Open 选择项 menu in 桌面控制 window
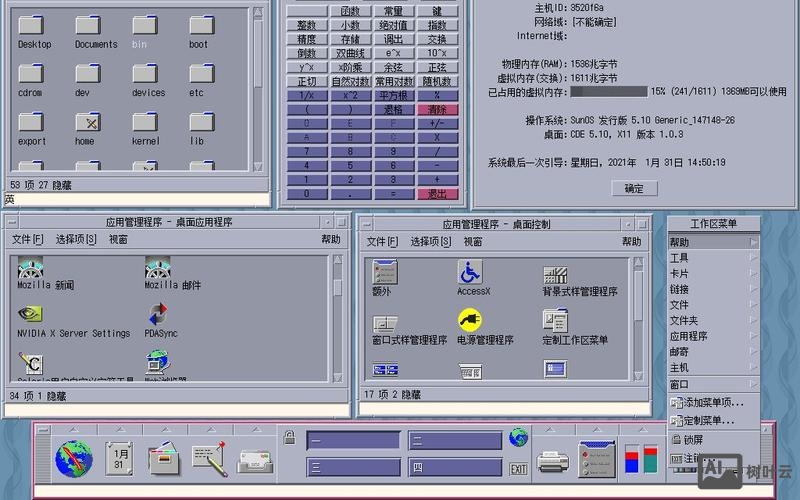The height and width of the screenshot is (500, 800). pyautogui.click(x=431, y=241)
